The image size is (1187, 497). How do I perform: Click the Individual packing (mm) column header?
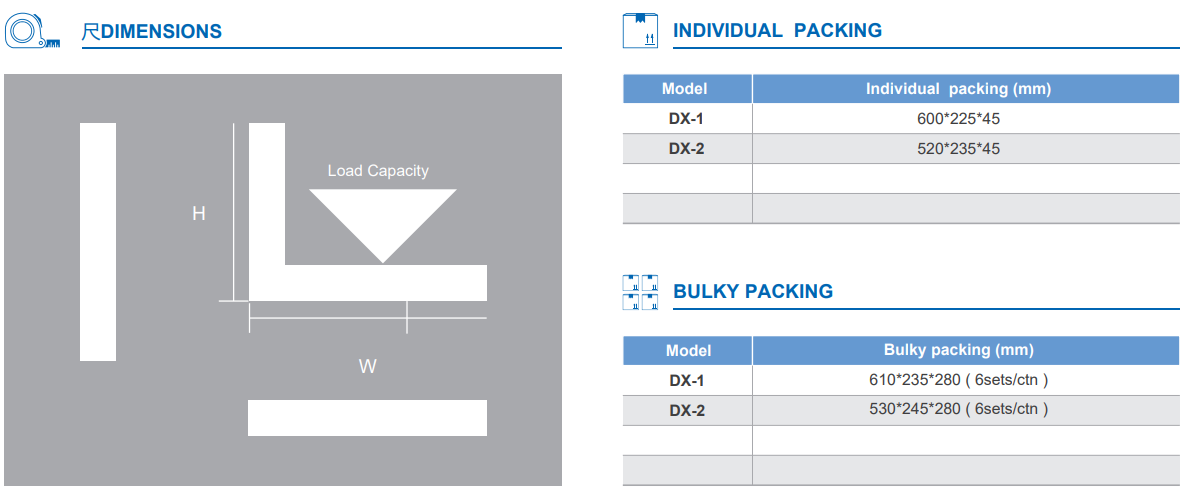[957, 89]
